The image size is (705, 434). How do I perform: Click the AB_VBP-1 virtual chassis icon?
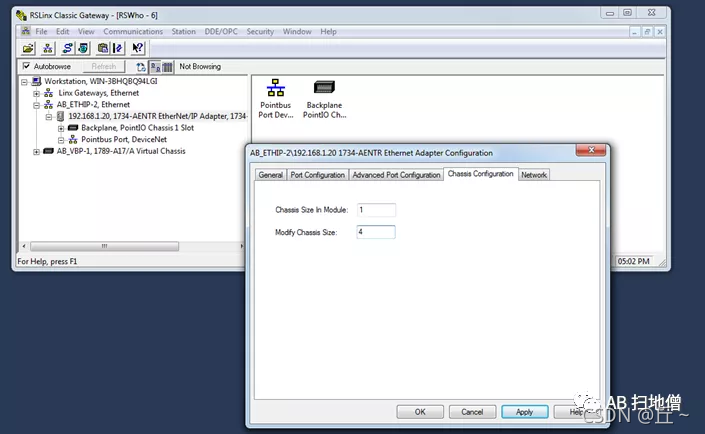pos(49,151)
